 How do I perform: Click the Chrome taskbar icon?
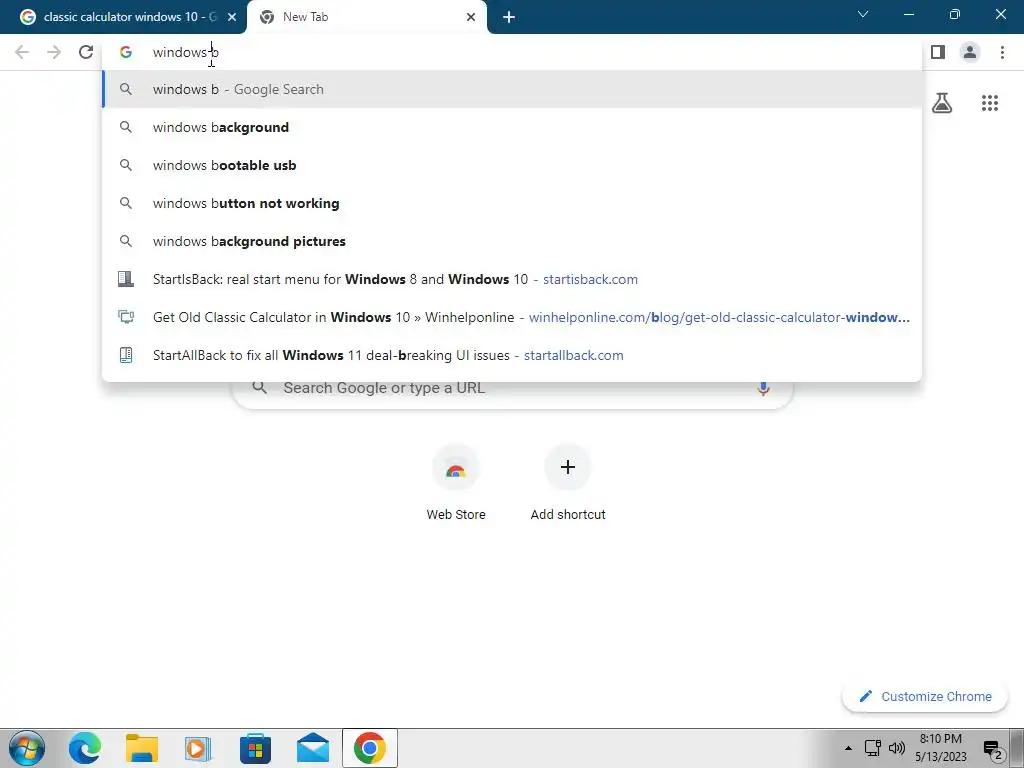(370, 748)
